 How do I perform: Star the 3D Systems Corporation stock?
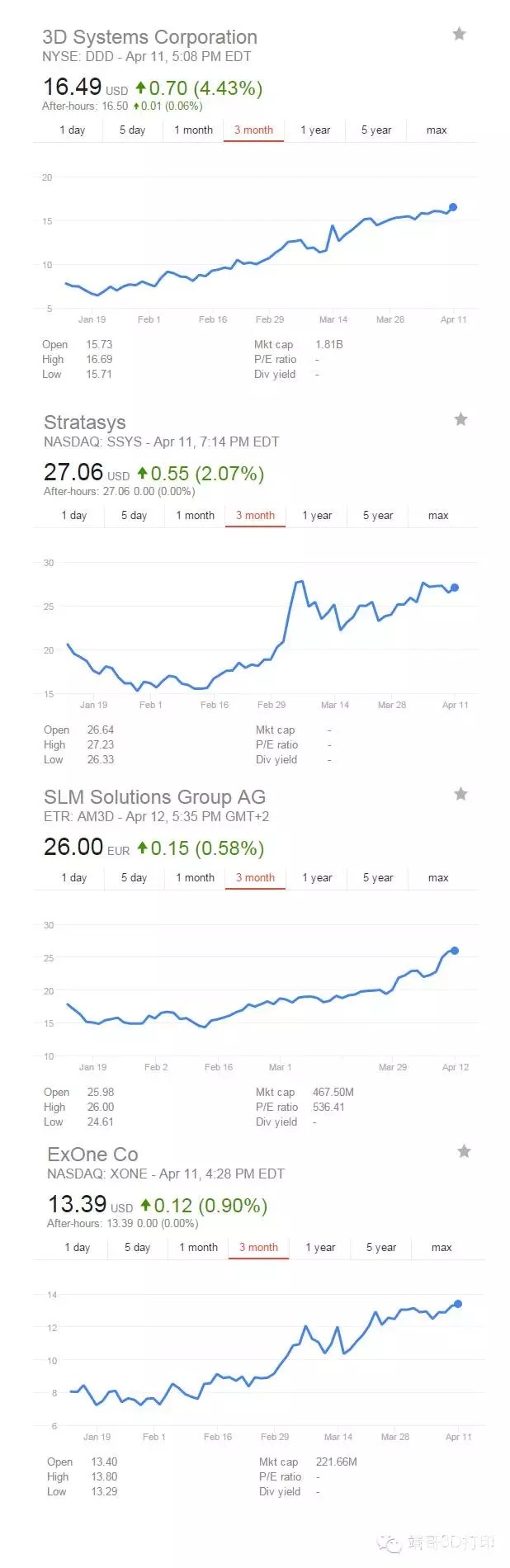click(x=460, y=34)
